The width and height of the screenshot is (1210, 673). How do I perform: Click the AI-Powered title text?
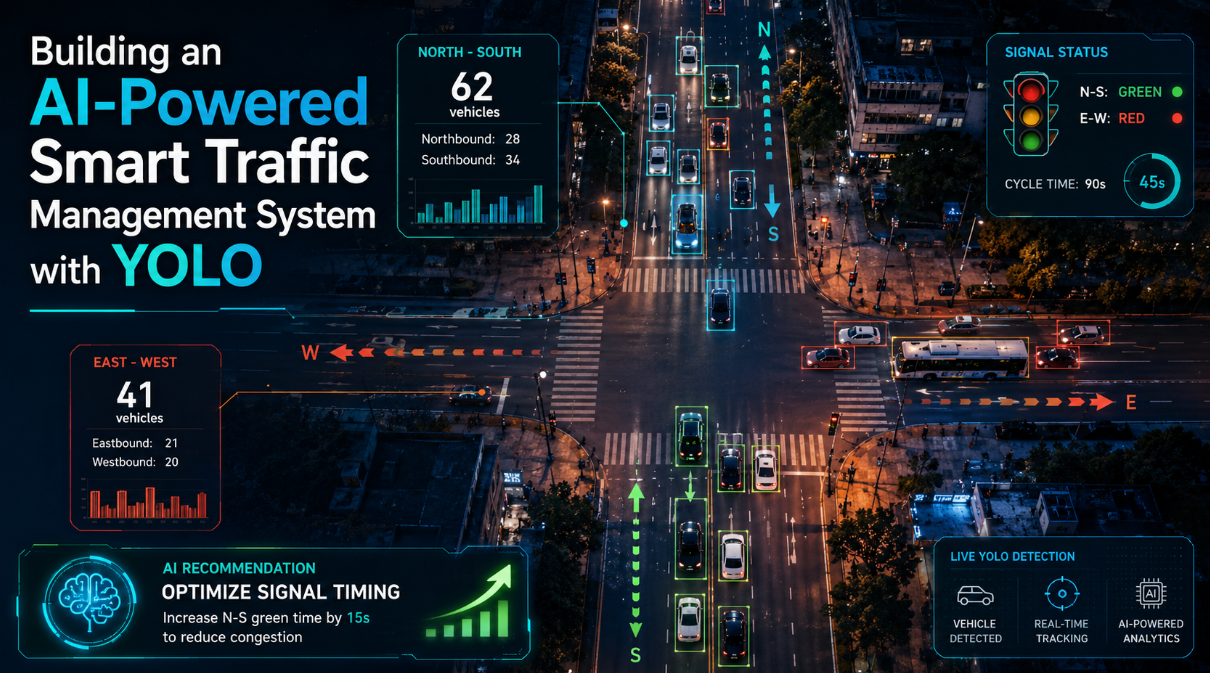pos(200,103)
